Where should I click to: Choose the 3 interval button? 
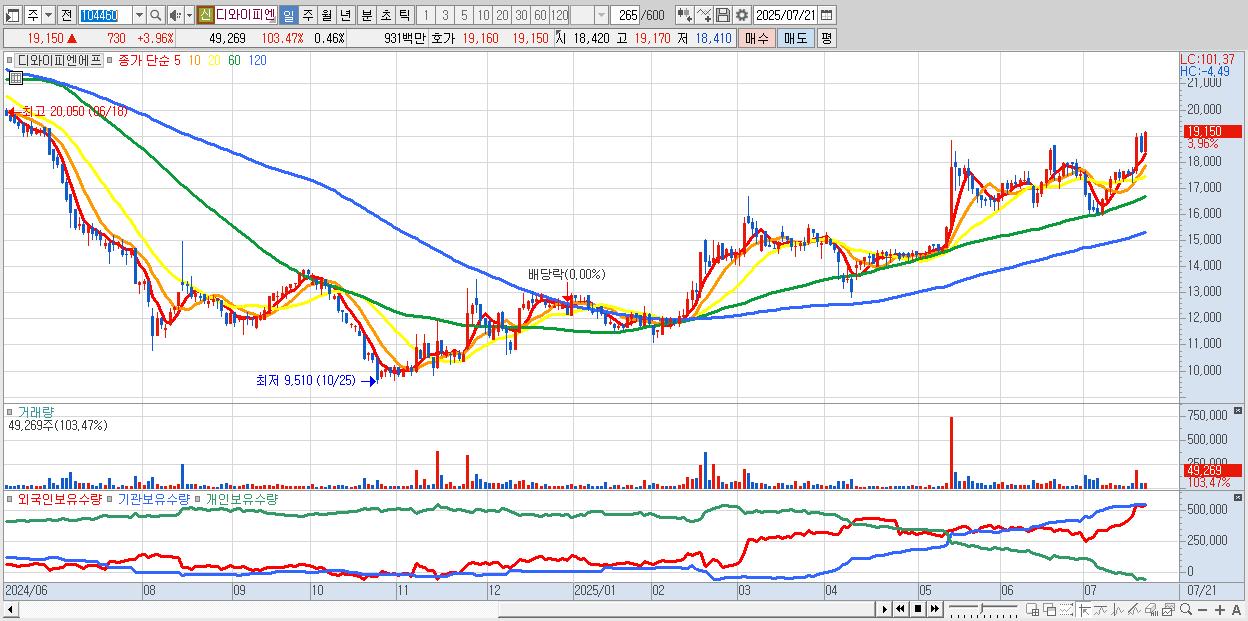tap(445, 15)
